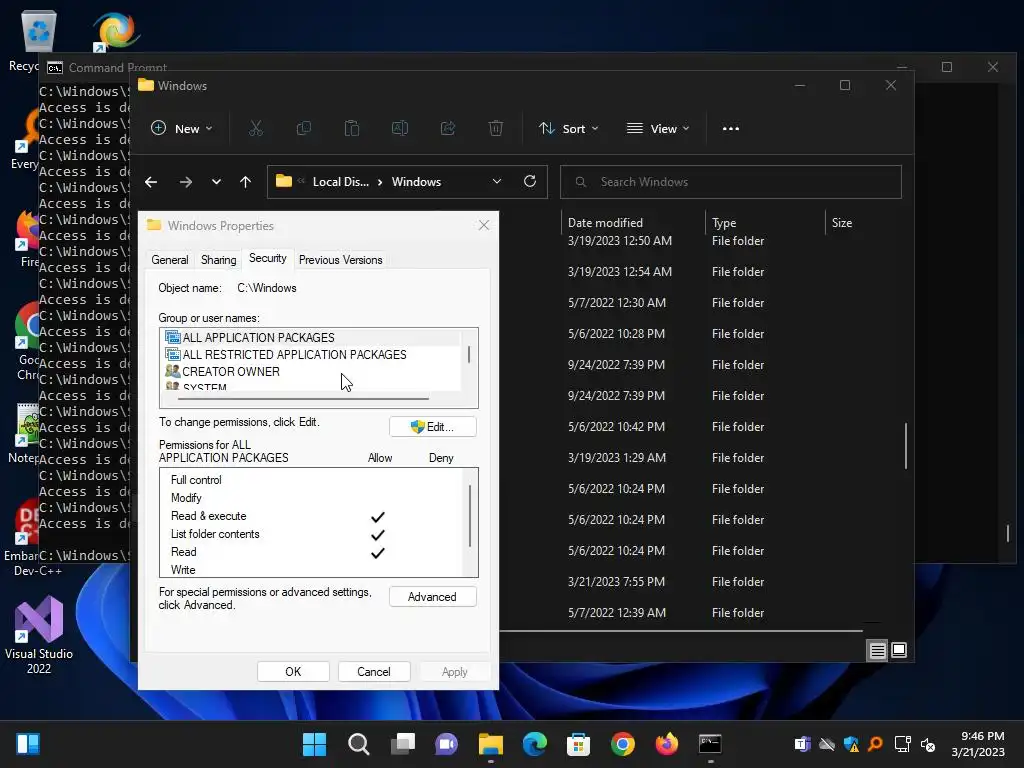Launch Microsoft Edge from the taskbar
Viewport: 1024px width, 768px height.
tap(535, 744)
